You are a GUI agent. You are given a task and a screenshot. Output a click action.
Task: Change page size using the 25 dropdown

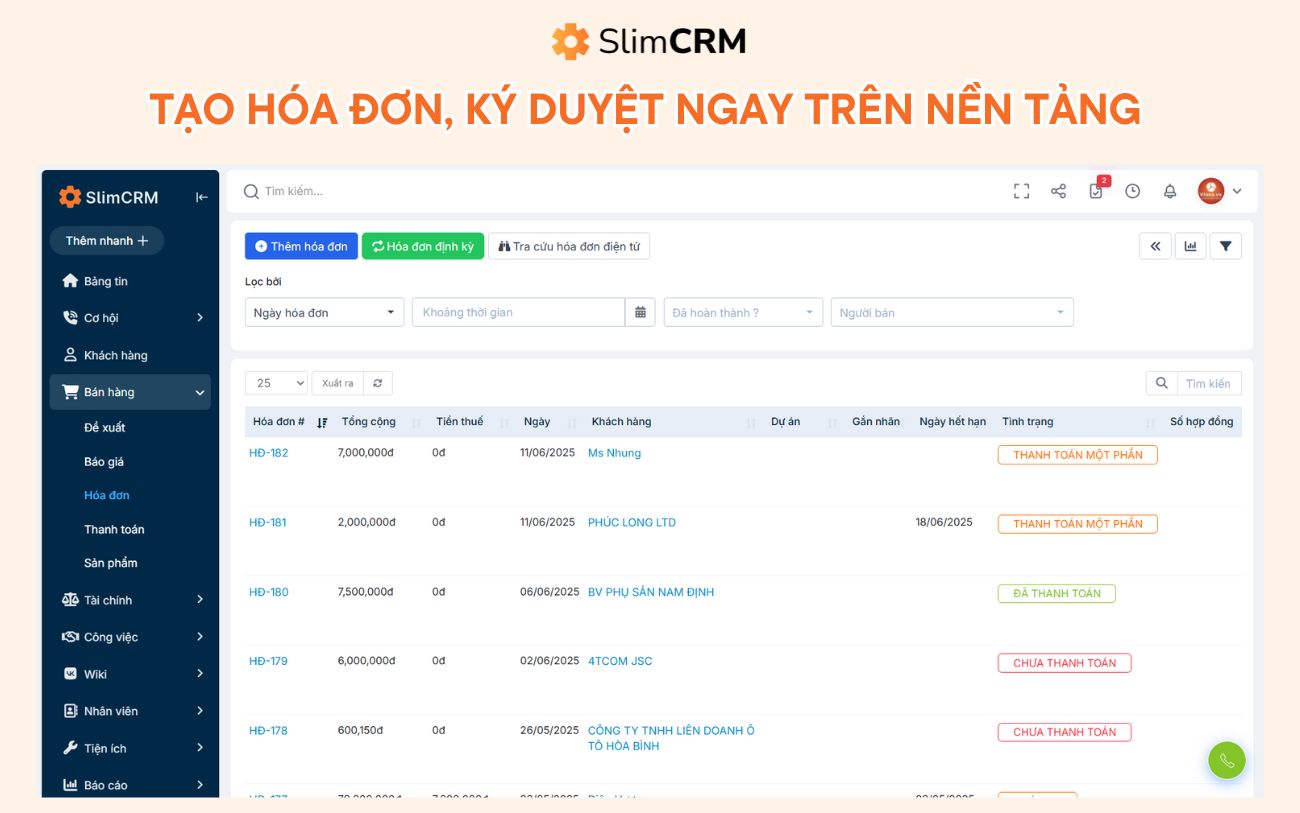pos(276,383)
